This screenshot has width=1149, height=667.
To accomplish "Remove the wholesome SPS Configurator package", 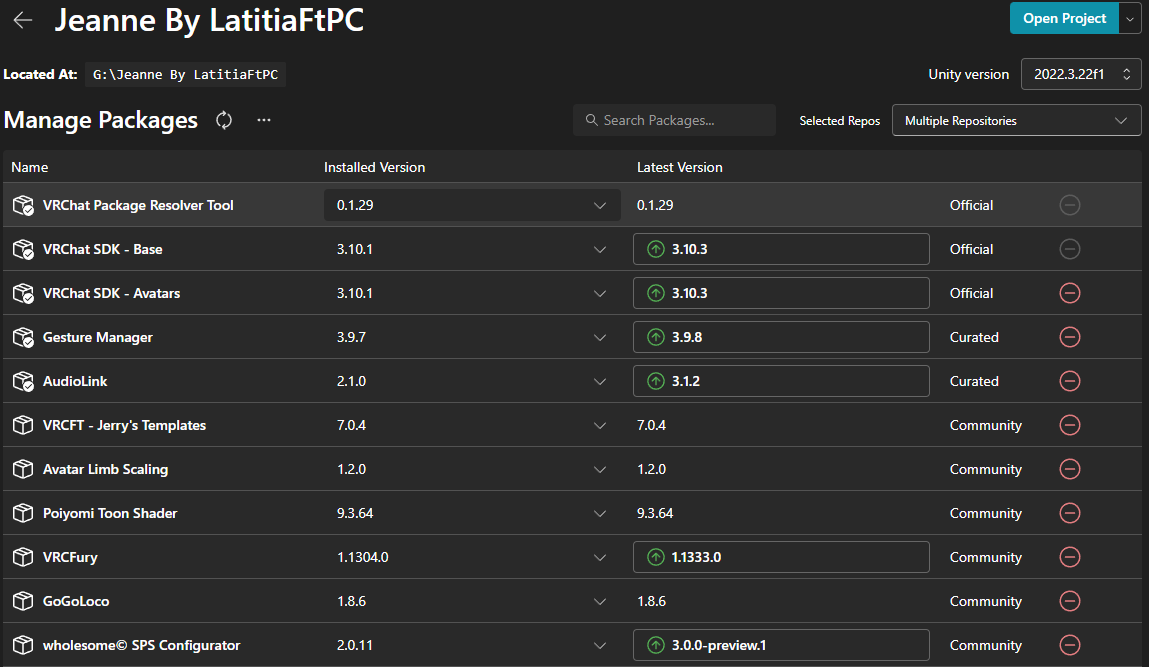I will (1070, 645).
